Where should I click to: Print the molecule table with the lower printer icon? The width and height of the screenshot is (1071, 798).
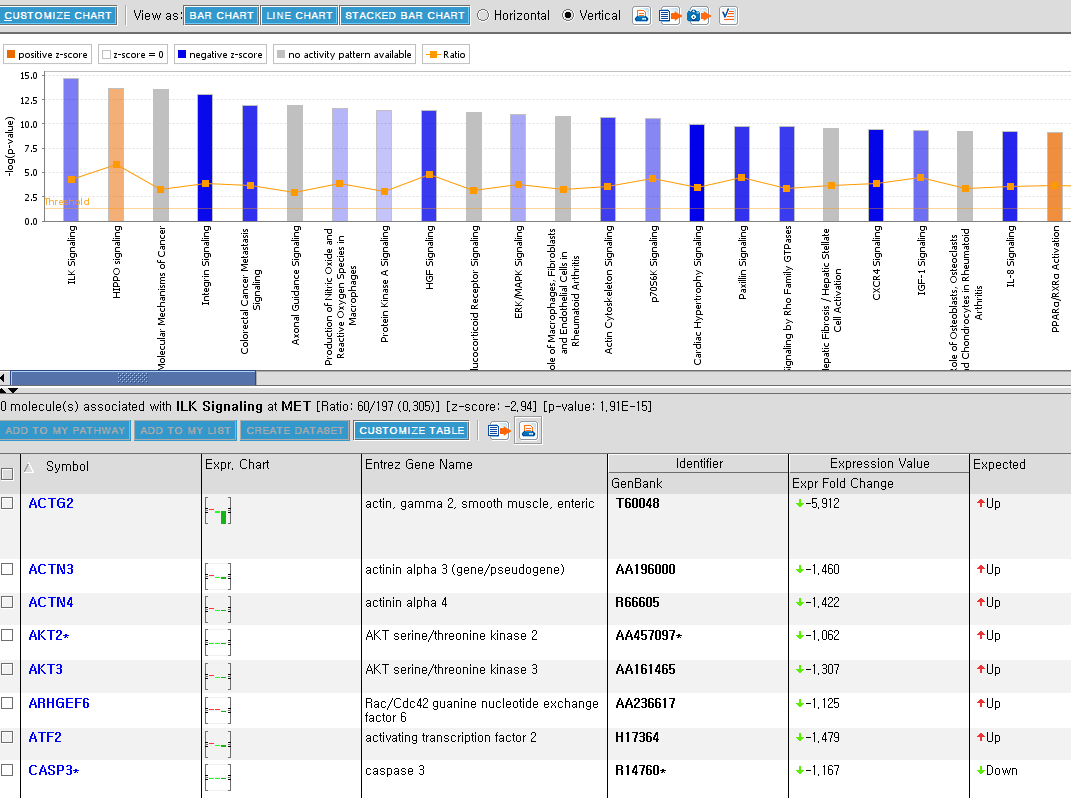[x=528, y=430]
